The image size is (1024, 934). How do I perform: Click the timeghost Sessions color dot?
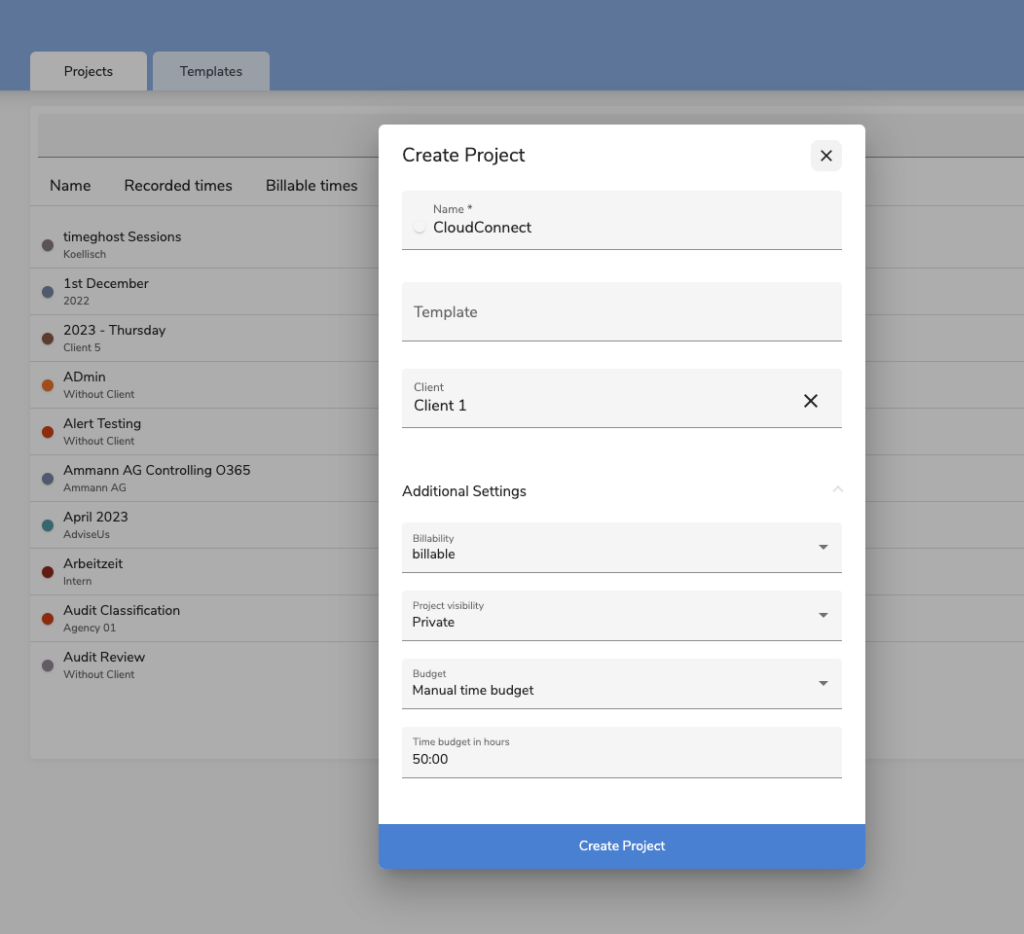click(47, 245)
